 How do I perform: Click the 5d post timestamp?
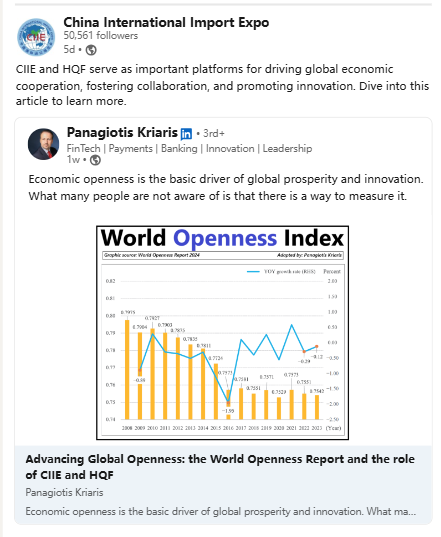click(69, 50)
